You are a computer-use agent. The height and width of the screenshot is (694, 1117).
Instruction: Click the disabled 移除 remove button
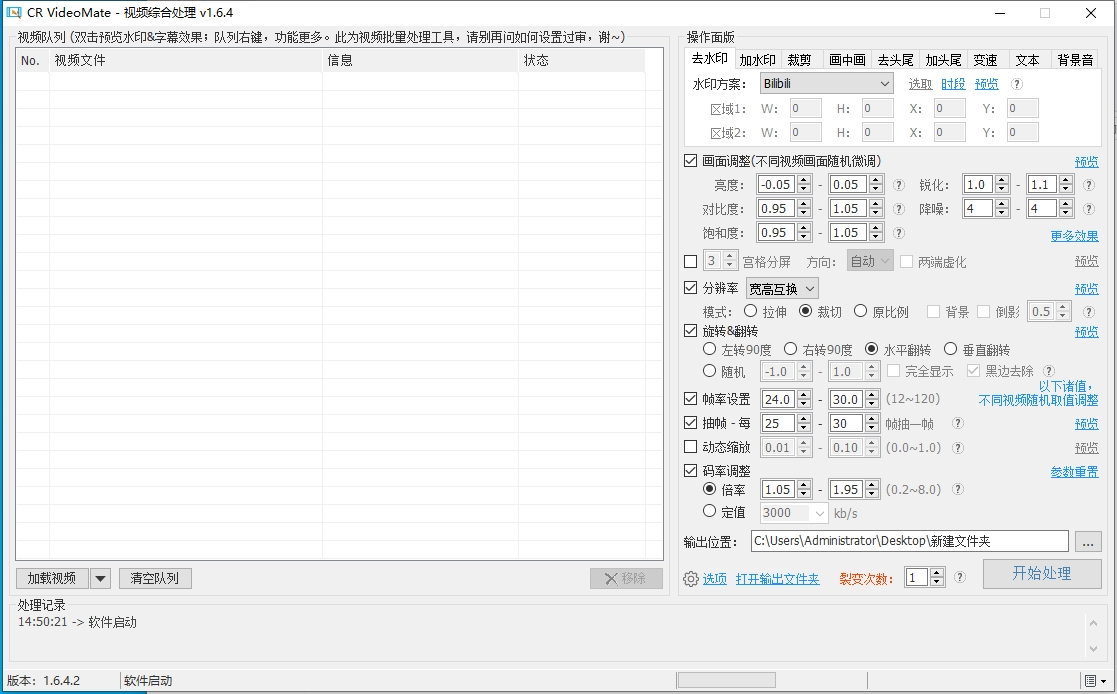[626, 579]
